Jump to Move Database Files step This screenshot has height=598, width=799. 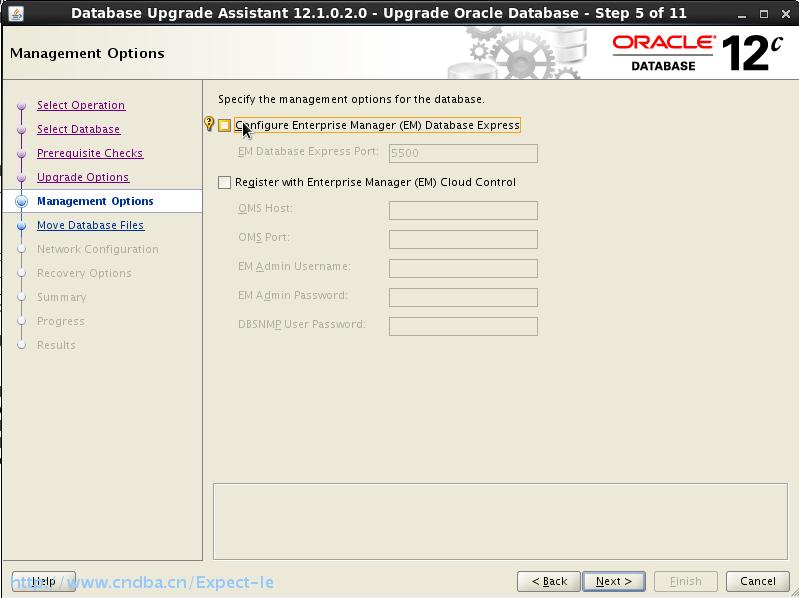pos(91,225)
